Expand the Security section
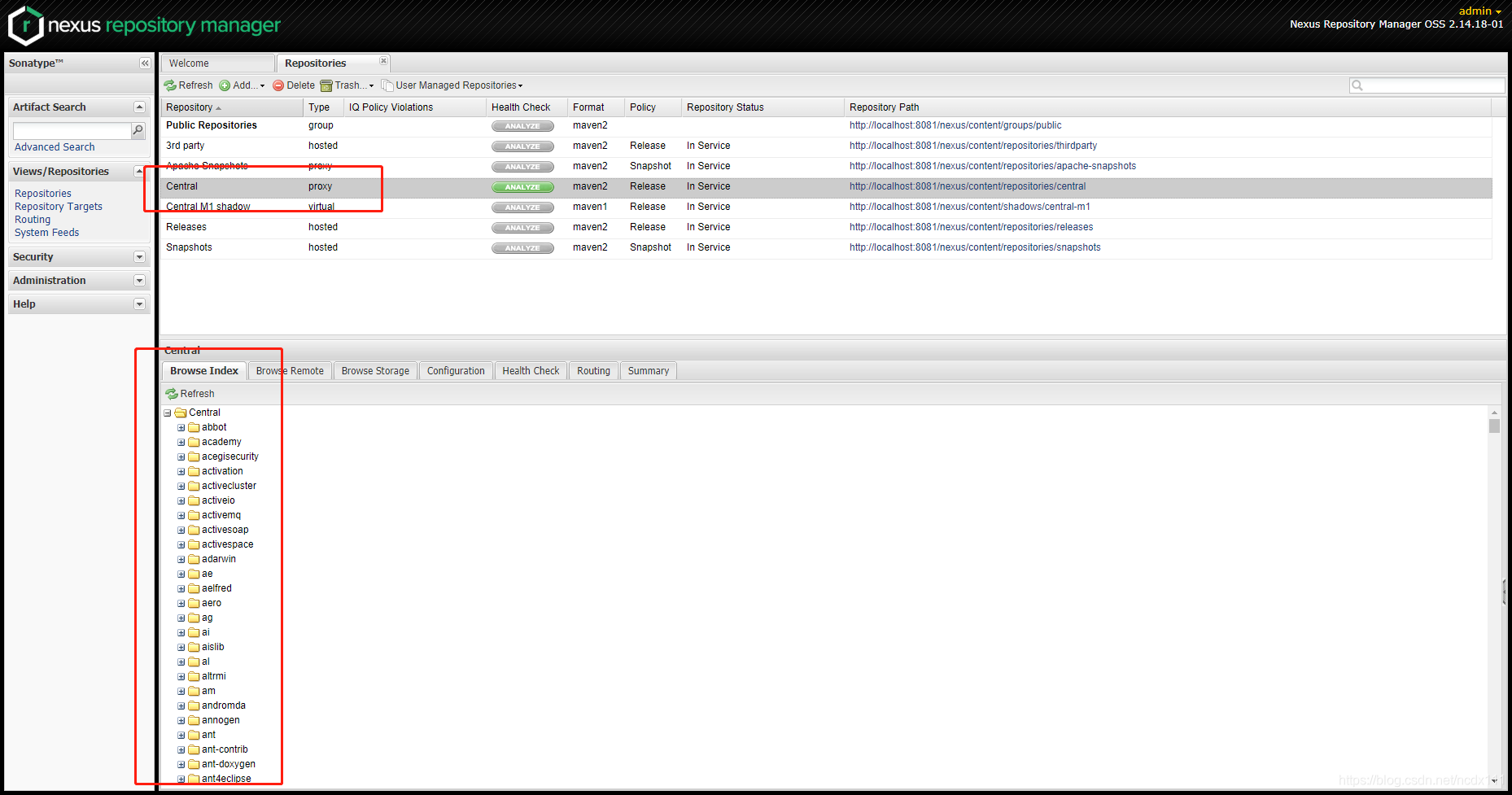The image size is (1512, 795). 139,257
